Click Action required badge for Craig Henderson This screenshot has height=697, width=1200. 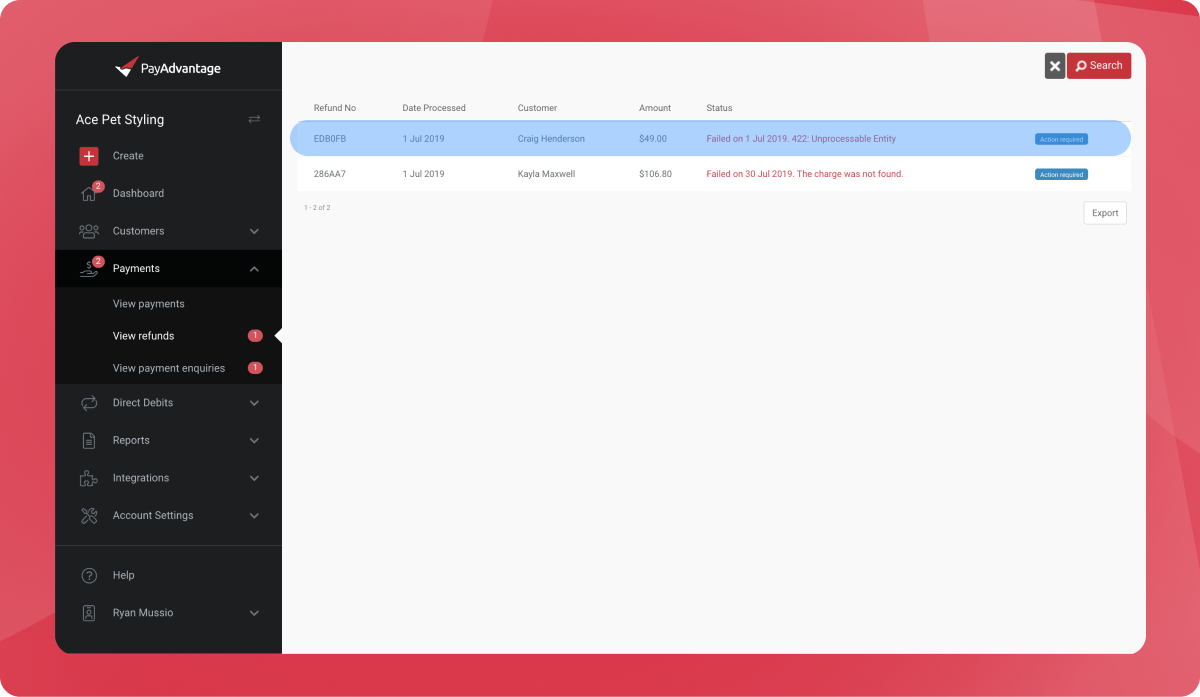pyautogui.click(x=1061, y=139)
